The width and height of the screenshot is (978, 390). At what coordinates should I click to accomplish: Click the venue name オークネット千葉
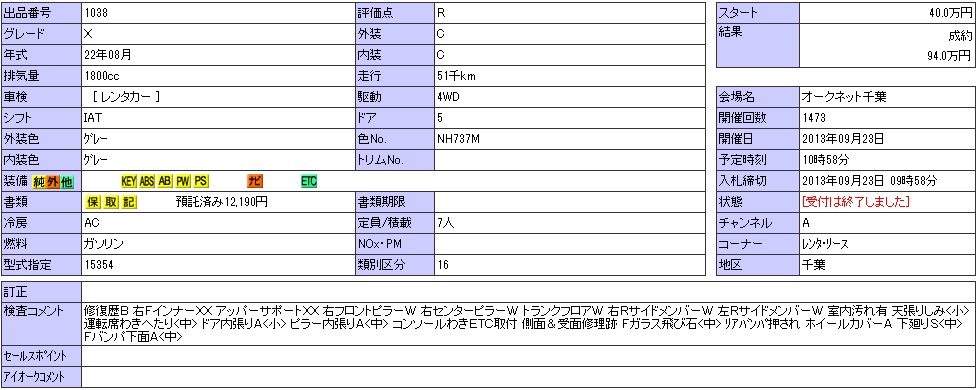843,97
